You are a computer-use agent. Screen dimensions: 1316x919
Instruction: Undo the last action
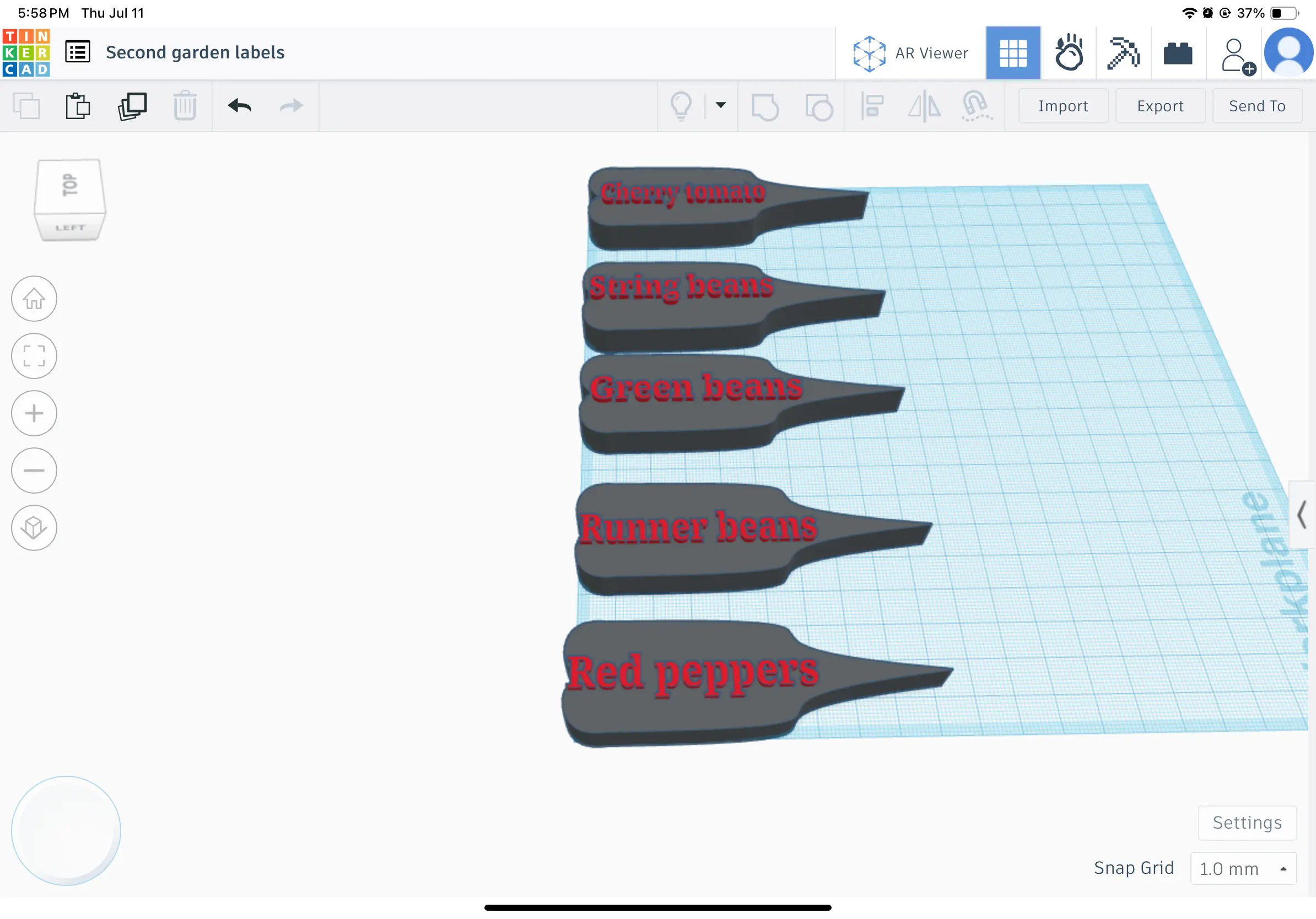(x=240, y=106)
